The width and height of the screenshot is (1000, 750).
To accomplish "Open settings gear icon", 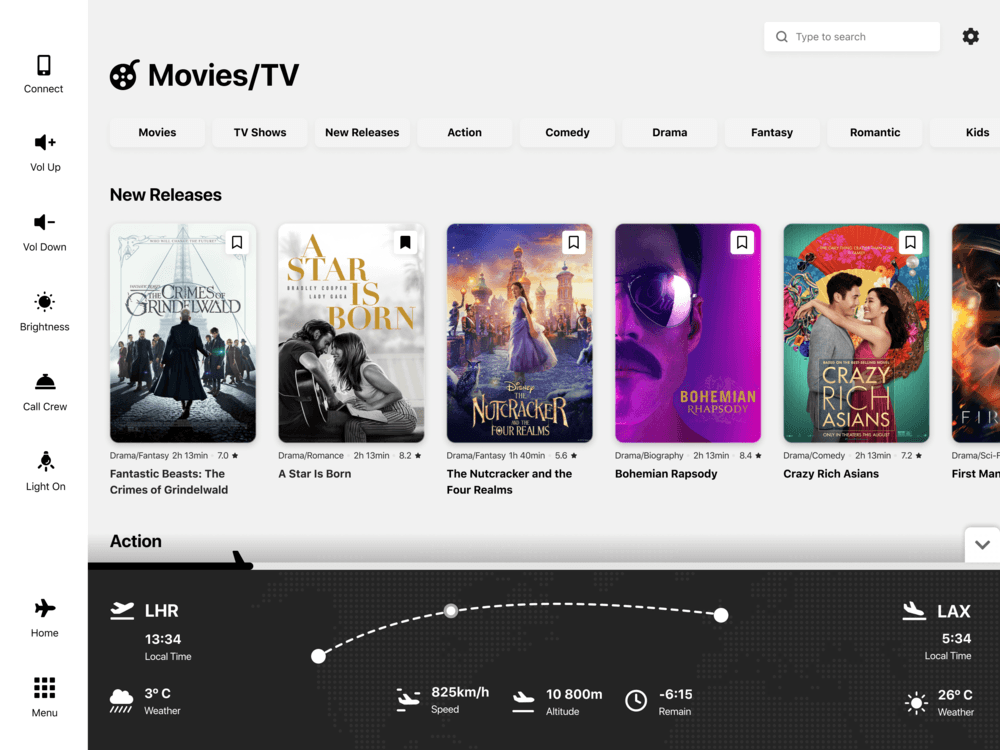I will click(970, 36).
